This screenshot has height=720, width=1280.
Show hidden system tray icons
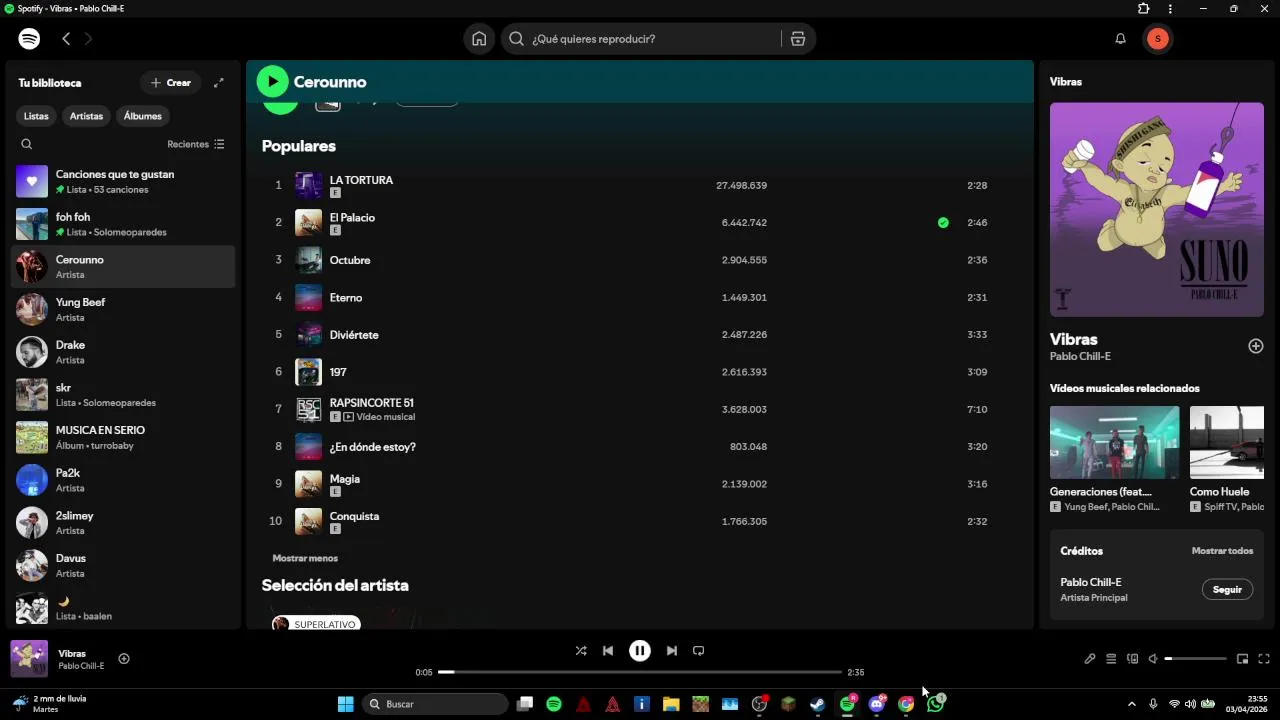click(1132, 704)
